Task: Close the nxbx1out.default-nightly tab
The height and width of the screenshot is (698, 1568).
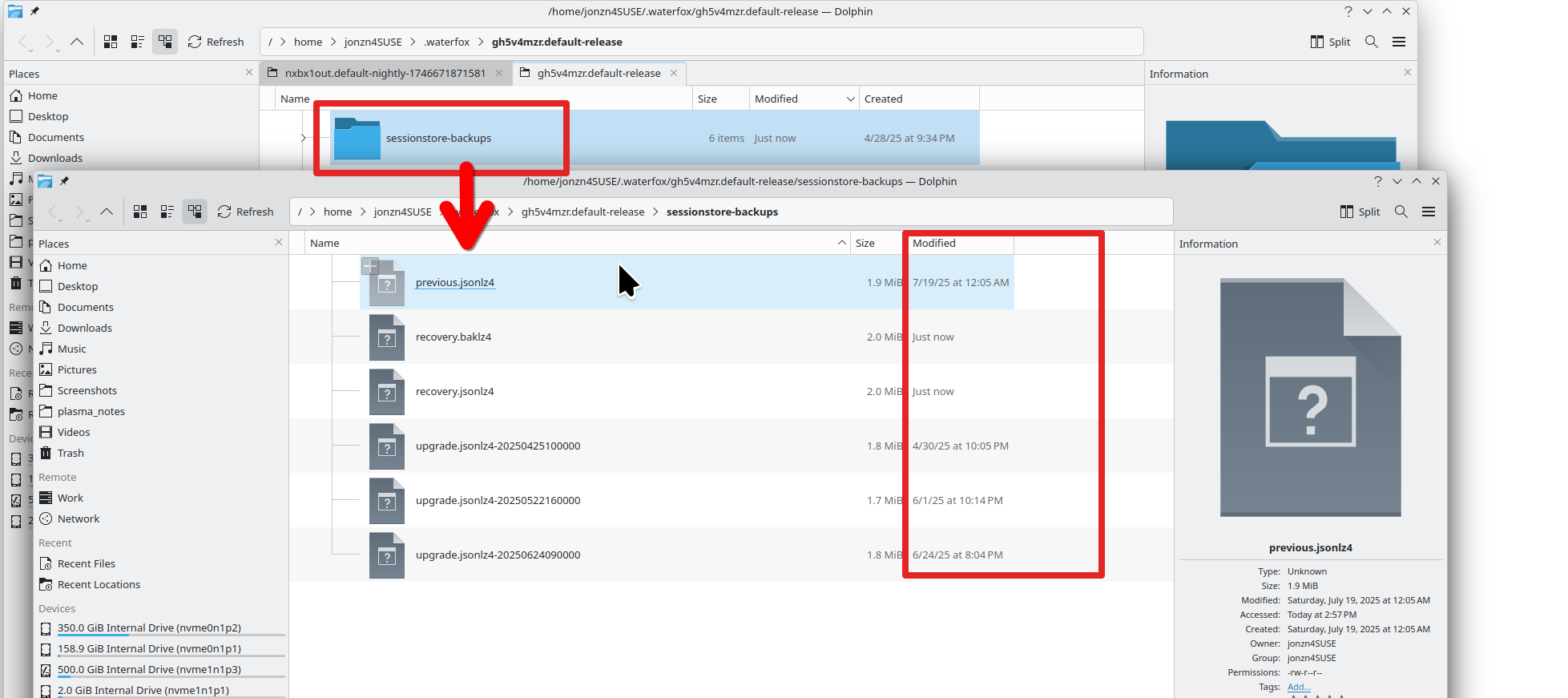Action: tap(499, 73)
